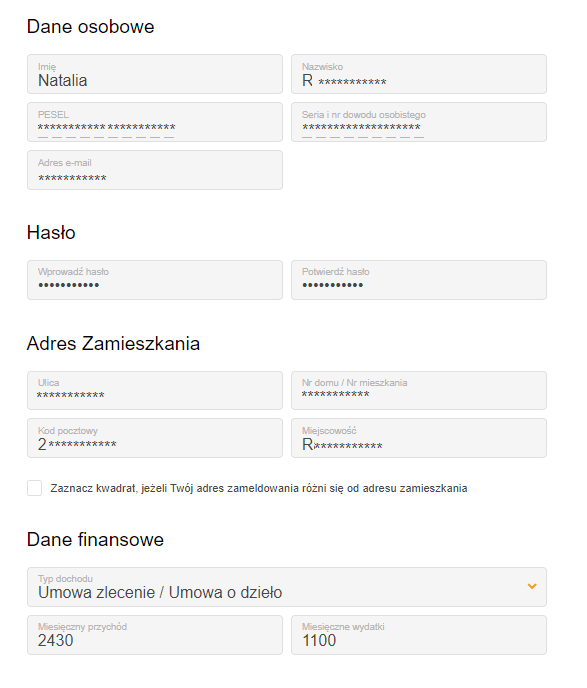This screenshot has height=688, width=587.
Task: Tick the different registered address checkbox
Action: click(35, 488)
